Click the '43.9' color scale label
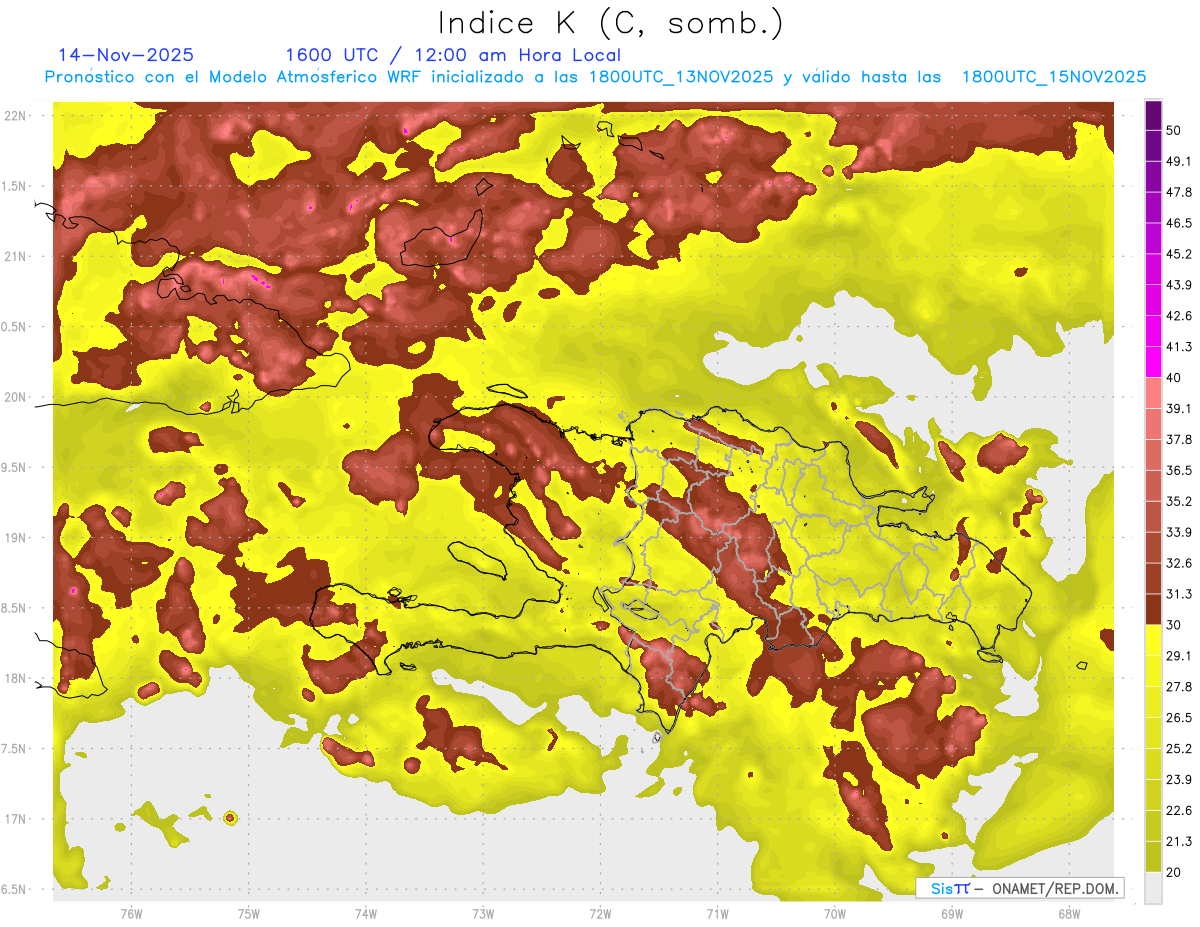 point(1178,285)
